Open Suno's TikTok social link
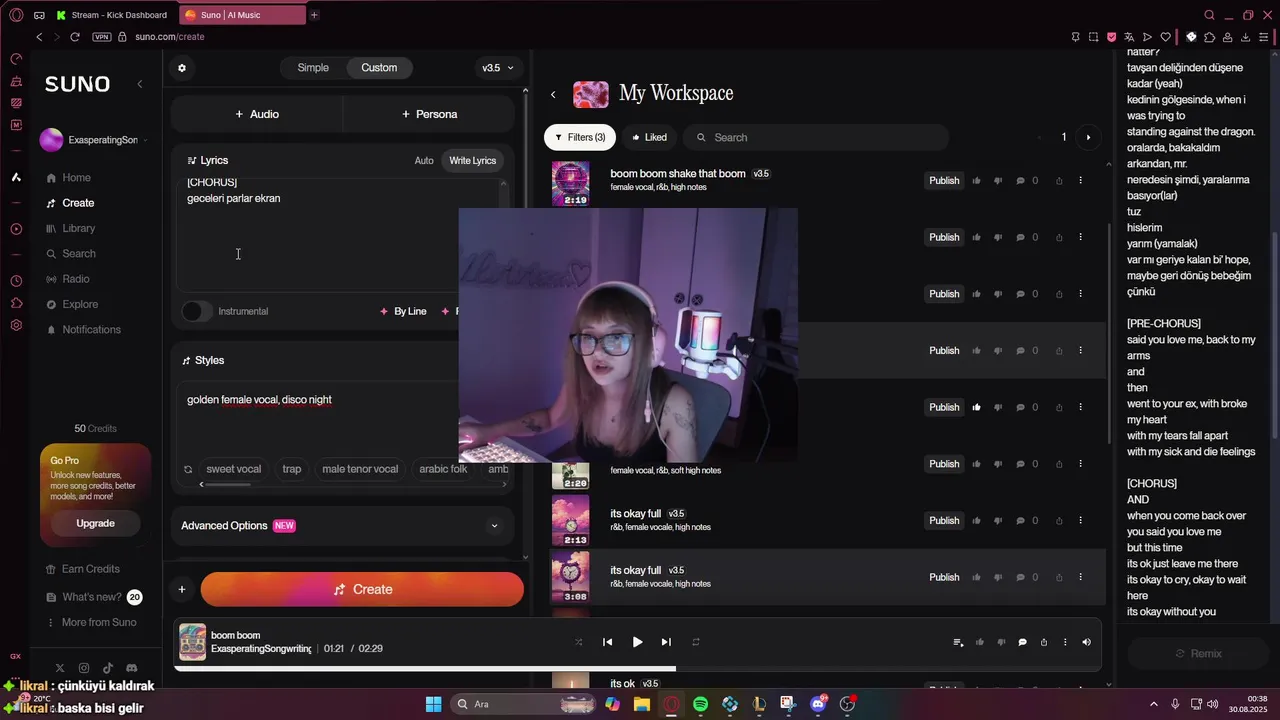The width and height of the screenshot is (1280, 720). [x=107, y=668]
